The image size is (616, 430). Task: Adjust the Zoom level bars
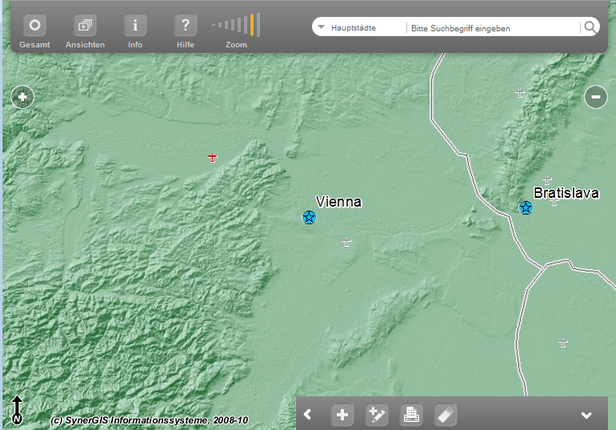click(x=236, y=25)
